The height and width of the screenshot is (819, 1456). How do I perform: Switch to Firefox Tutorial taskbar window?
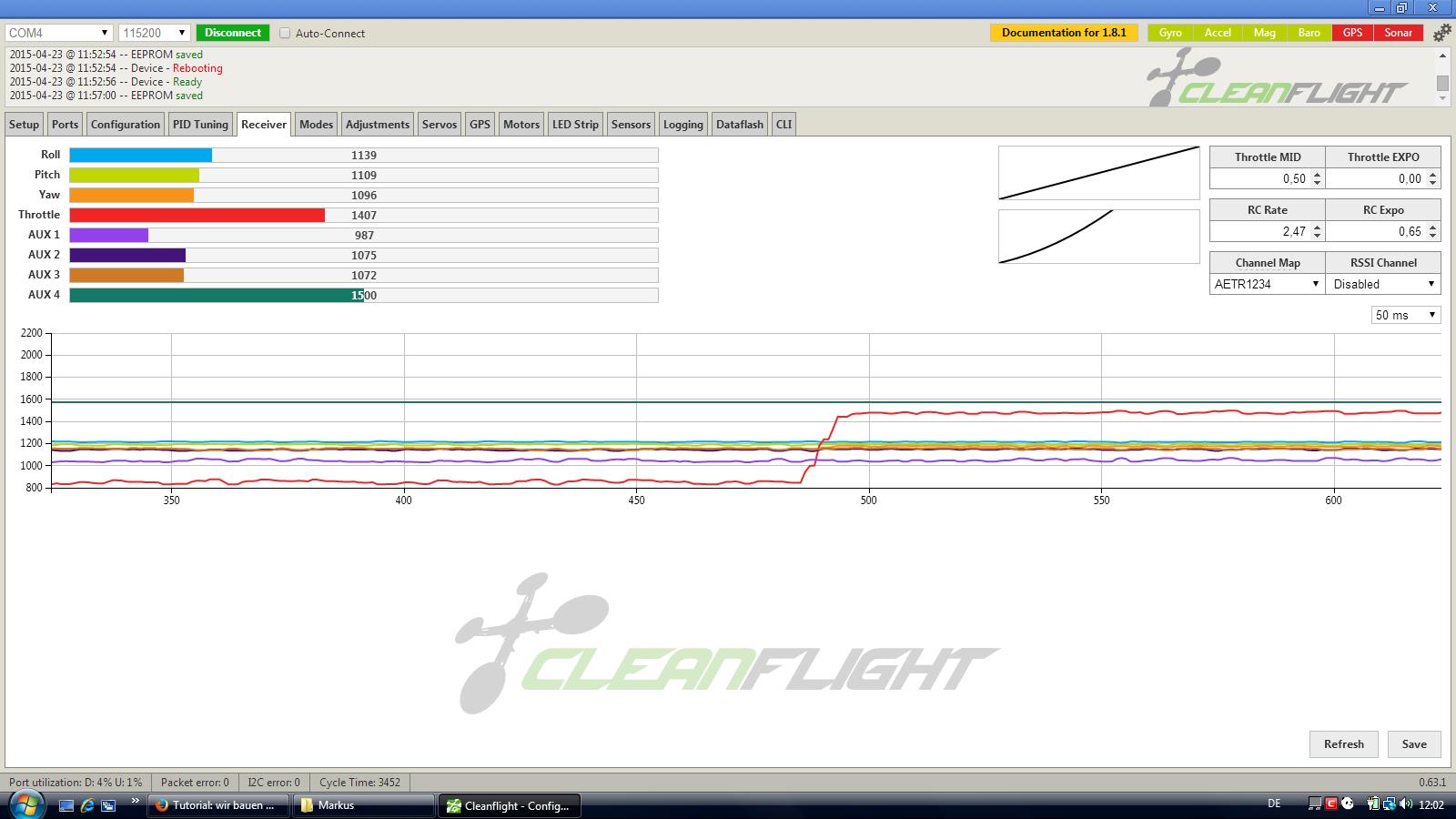coord(219,805)
